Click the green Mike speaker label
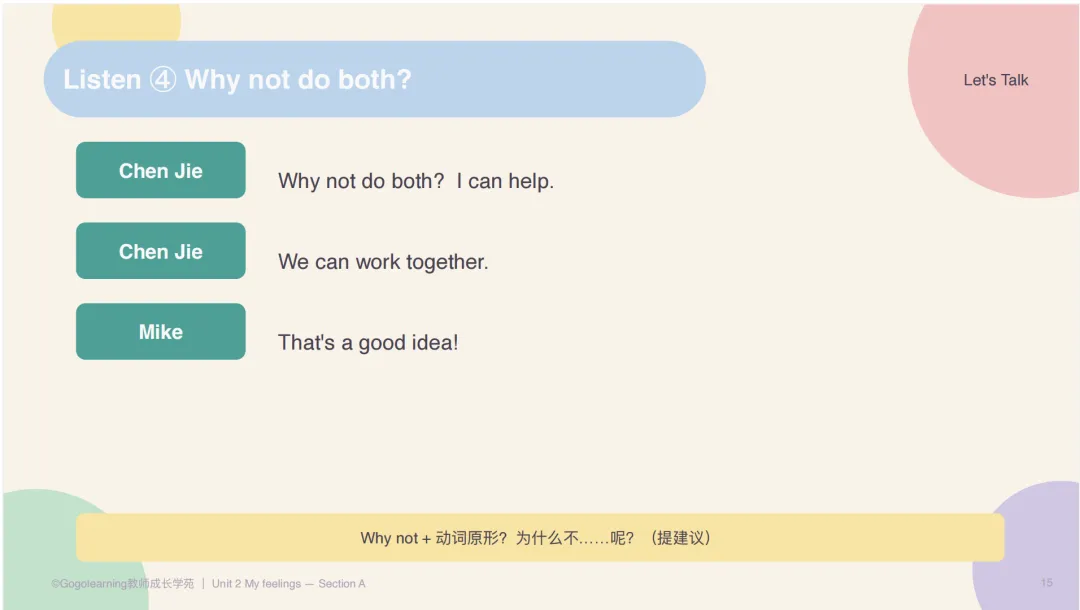This screenshot has height=610, width=1080. click(160, 331)
